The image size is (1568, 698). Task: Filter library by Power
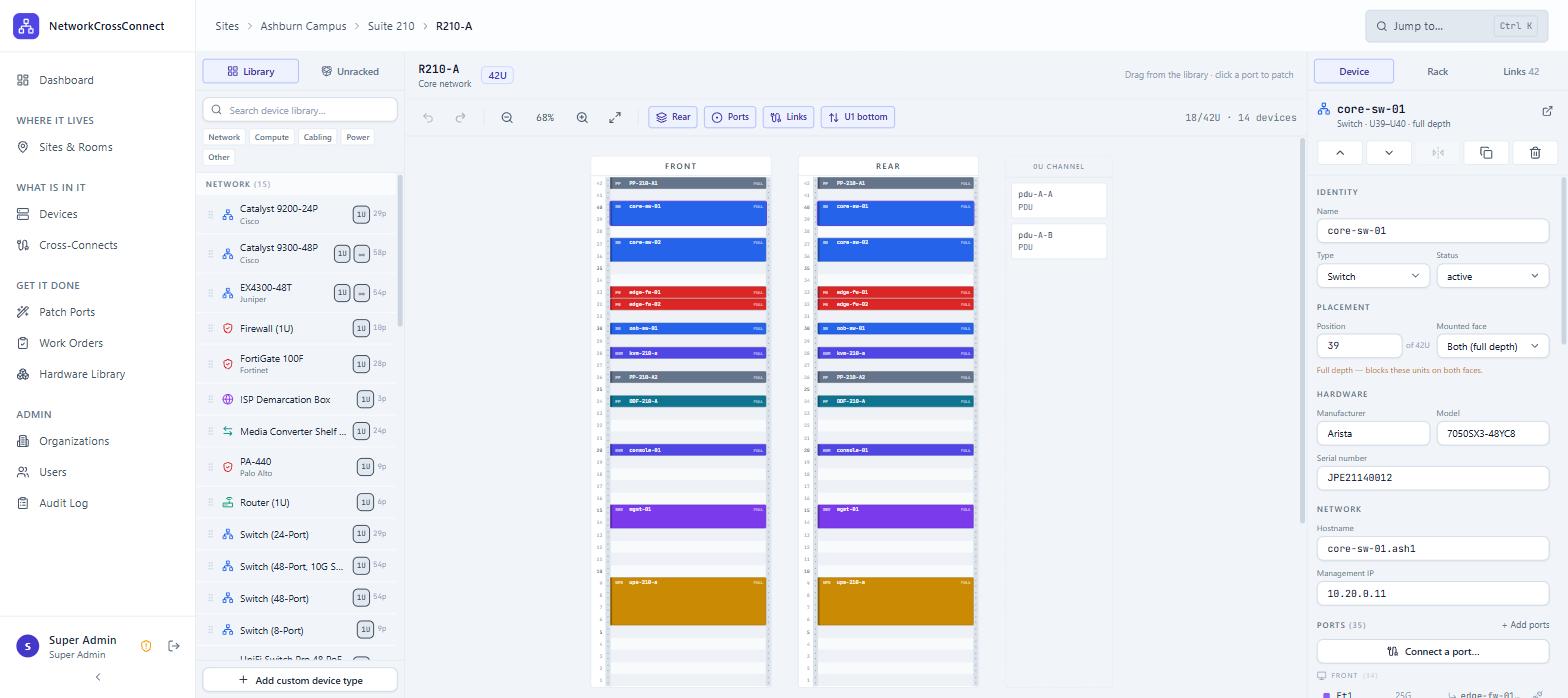358,137
